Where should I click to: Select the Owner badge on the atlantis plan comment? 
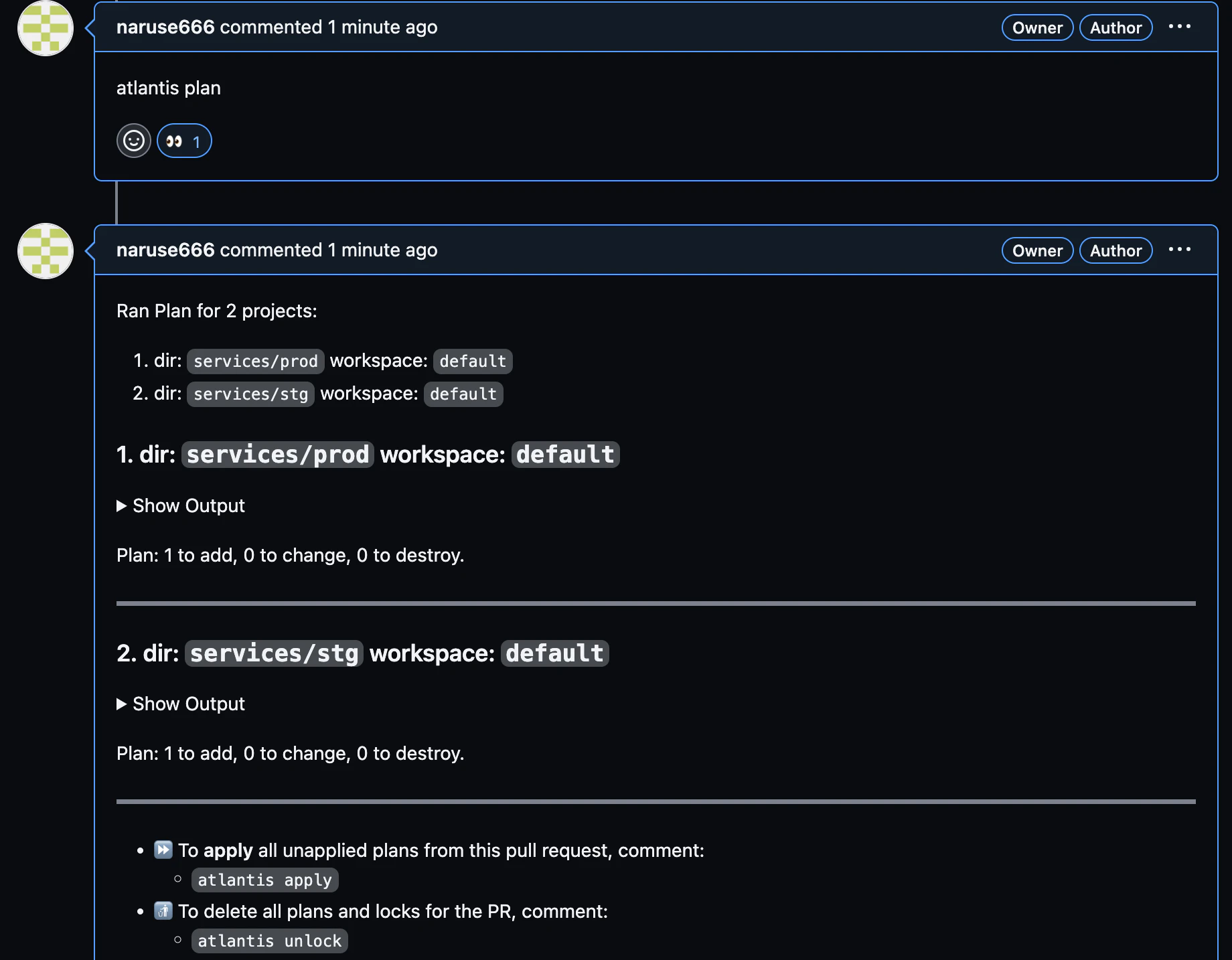(x=1037, y=27)
